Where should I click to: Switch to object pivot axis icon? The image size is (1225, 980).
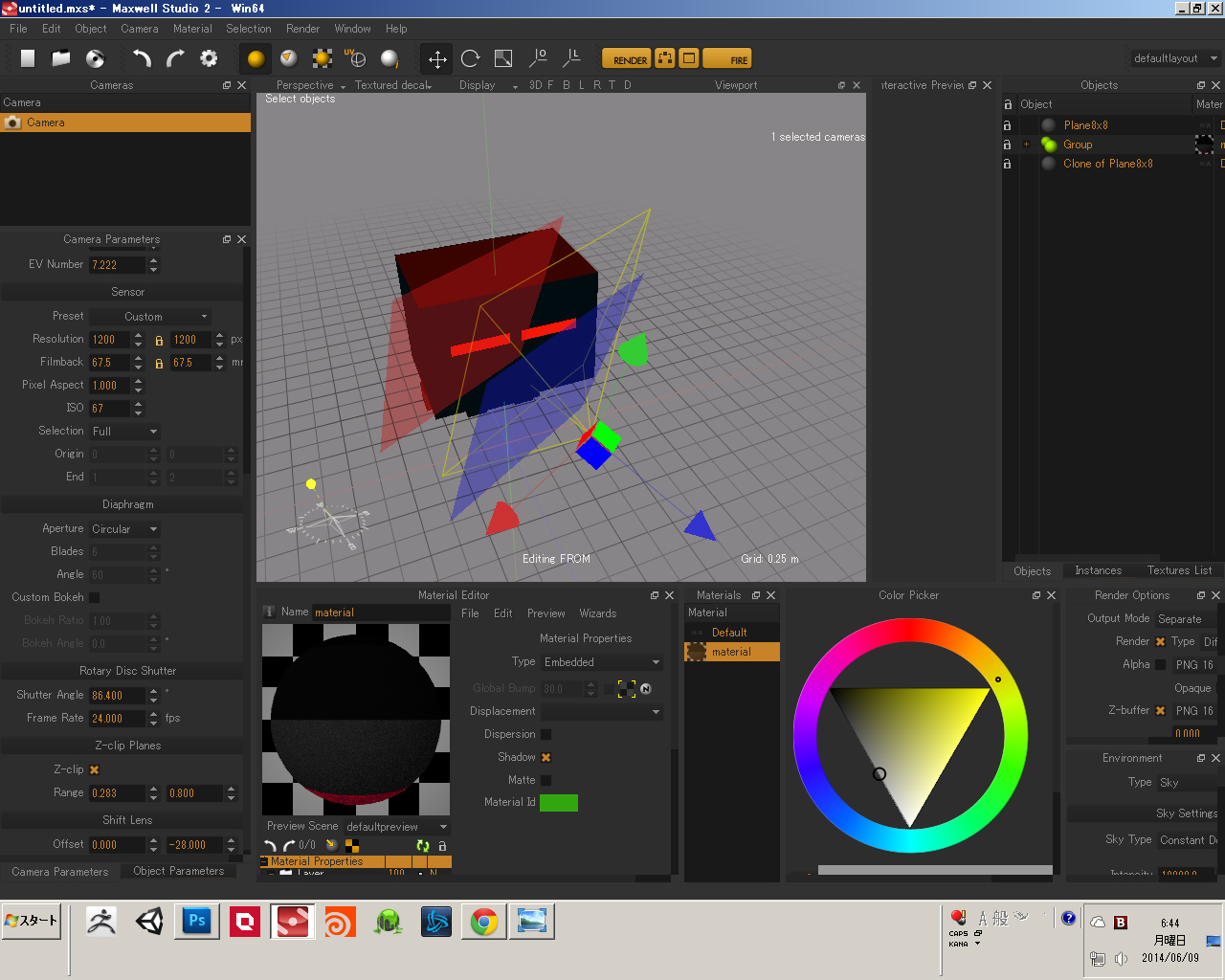click(538, 58)
